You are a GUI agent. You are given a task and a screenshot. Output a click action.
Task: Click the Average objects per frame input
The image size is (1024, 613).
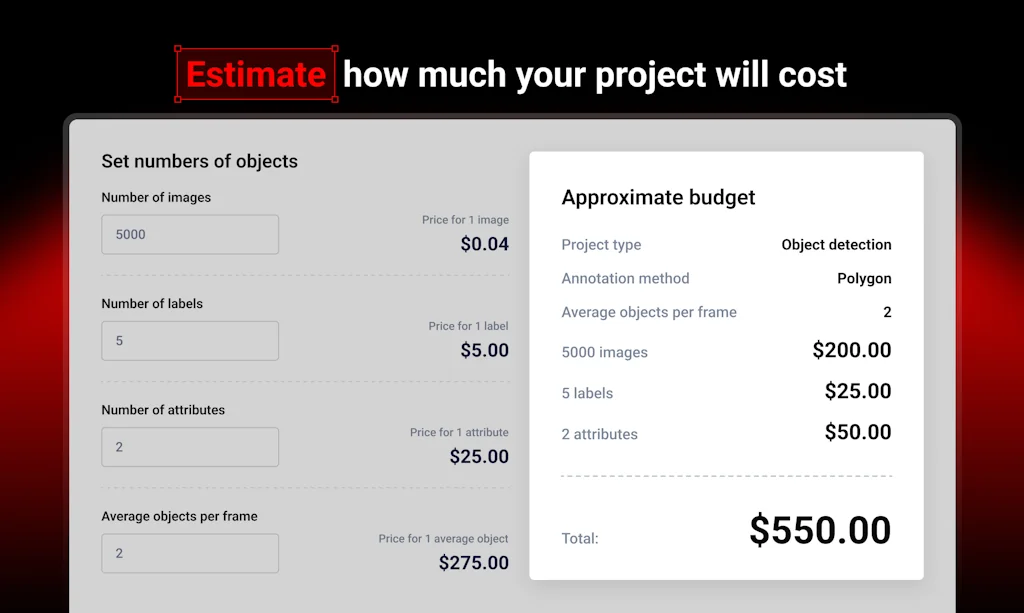point(189,553)
